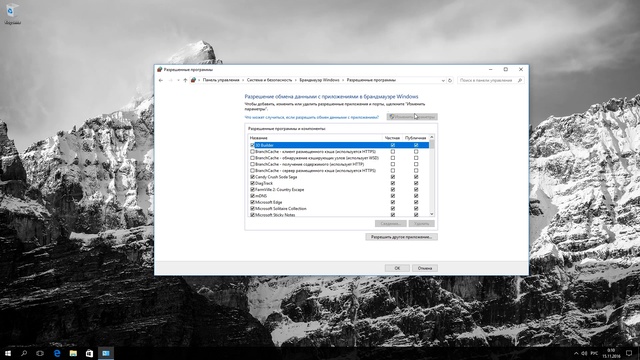Enable BranchCache WSD discovery public checkbox
The height and width of the screenshot is (360, 640).
pos(416,158)
